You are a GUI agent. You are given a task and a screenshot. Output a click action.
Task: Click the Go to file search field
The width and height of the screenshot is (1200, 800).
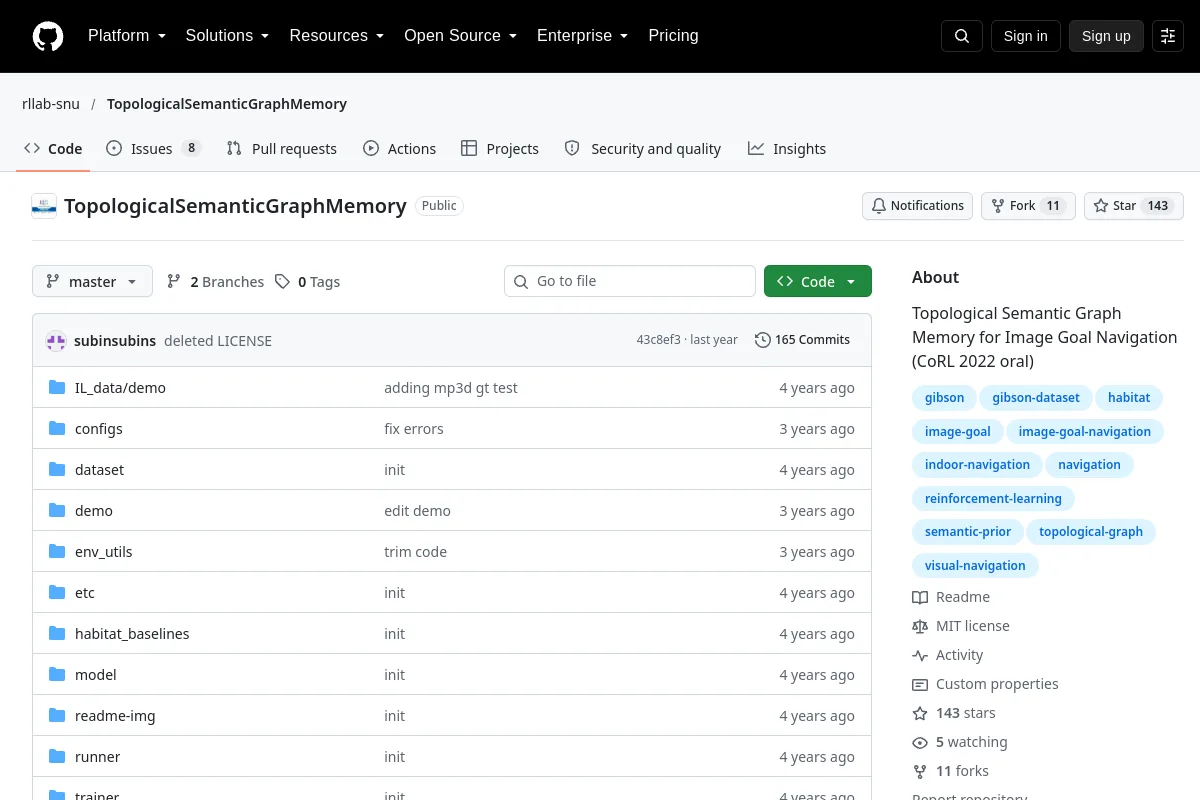pyautogui.click(x=630, y=282)
